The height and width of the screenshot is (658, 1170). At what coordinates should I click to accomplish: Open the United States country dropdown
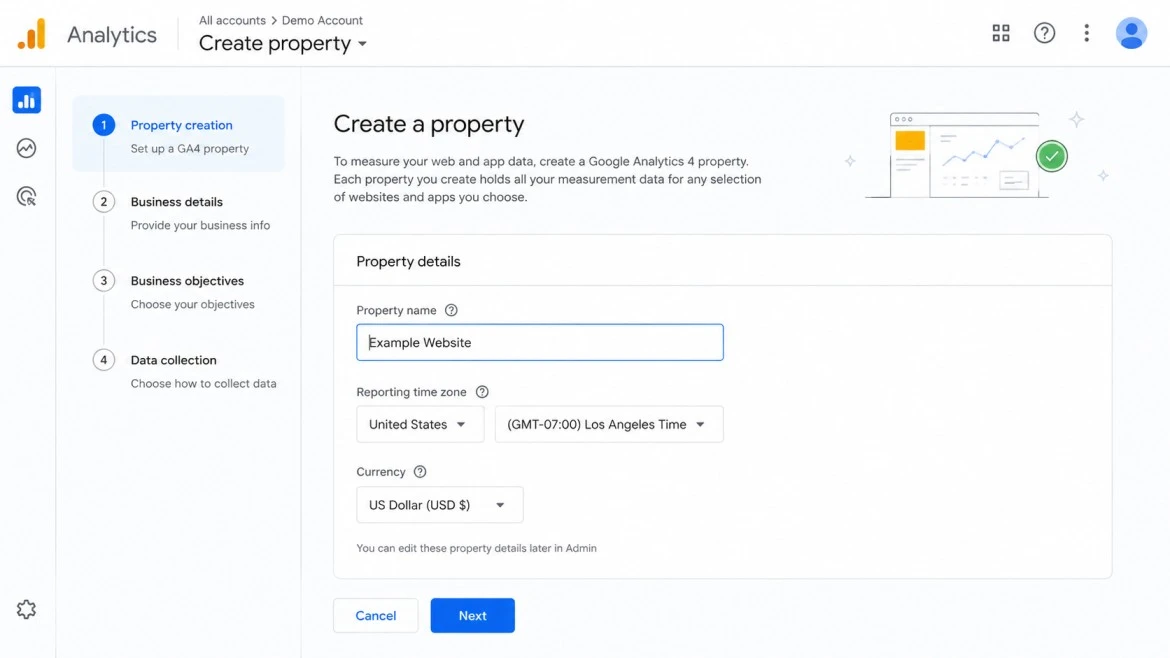click(420, 424)
